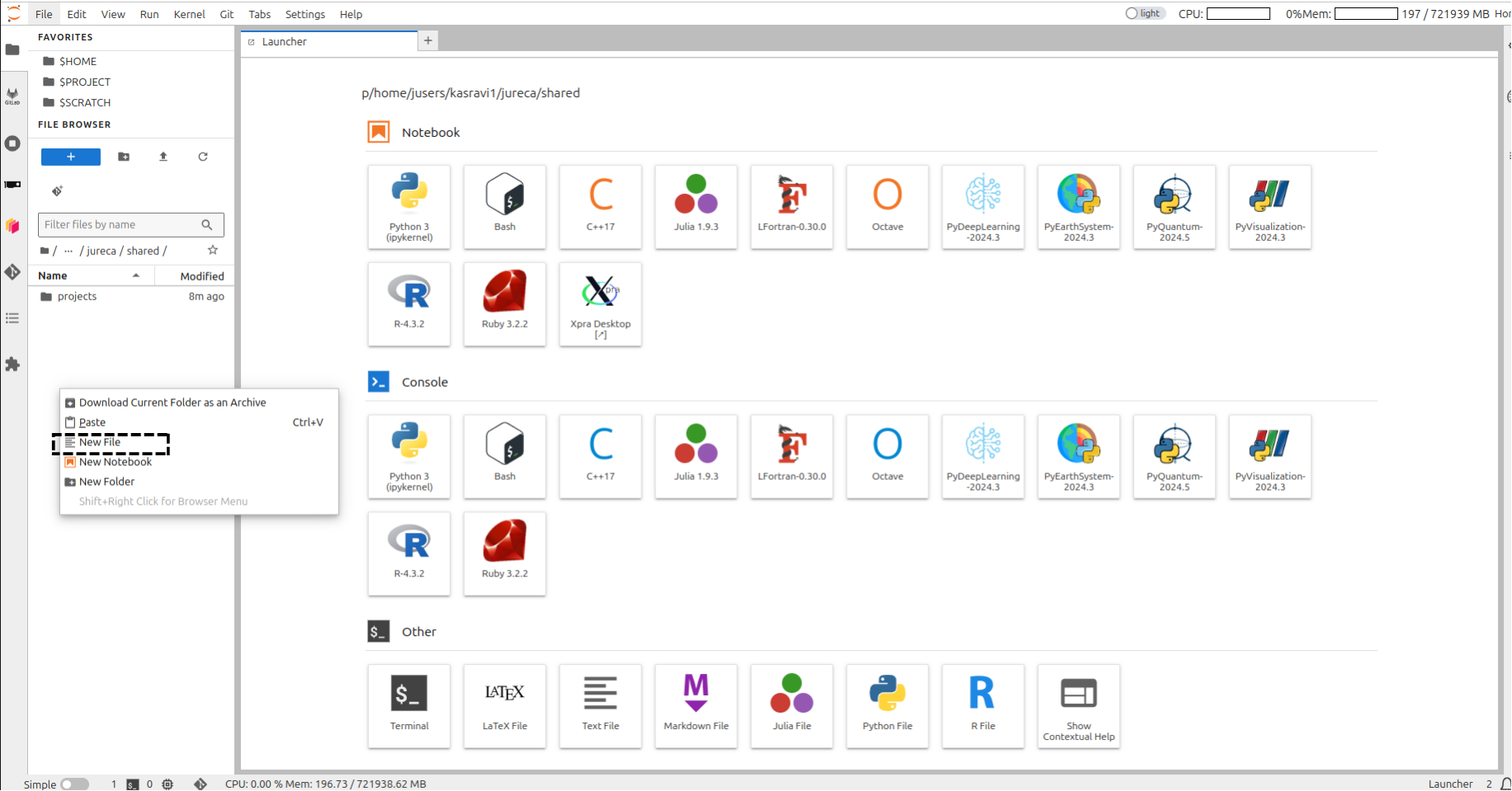This screenshot has height=791, width=1512.
Task: Open the Table of Contents sidebar icon
Action: click(12, 318)
